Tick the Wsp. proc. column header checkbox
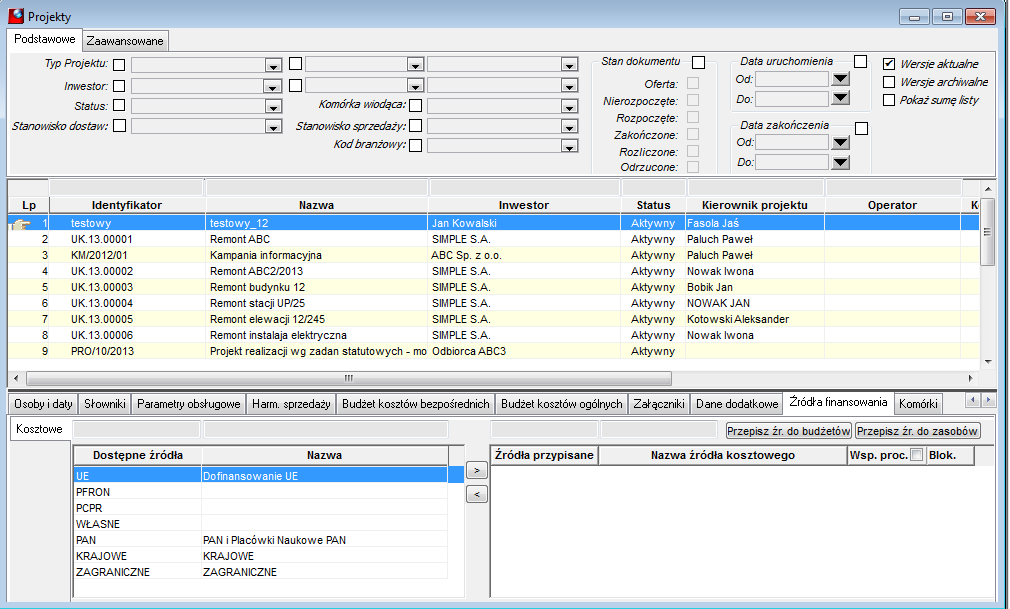 click(917, 454)
